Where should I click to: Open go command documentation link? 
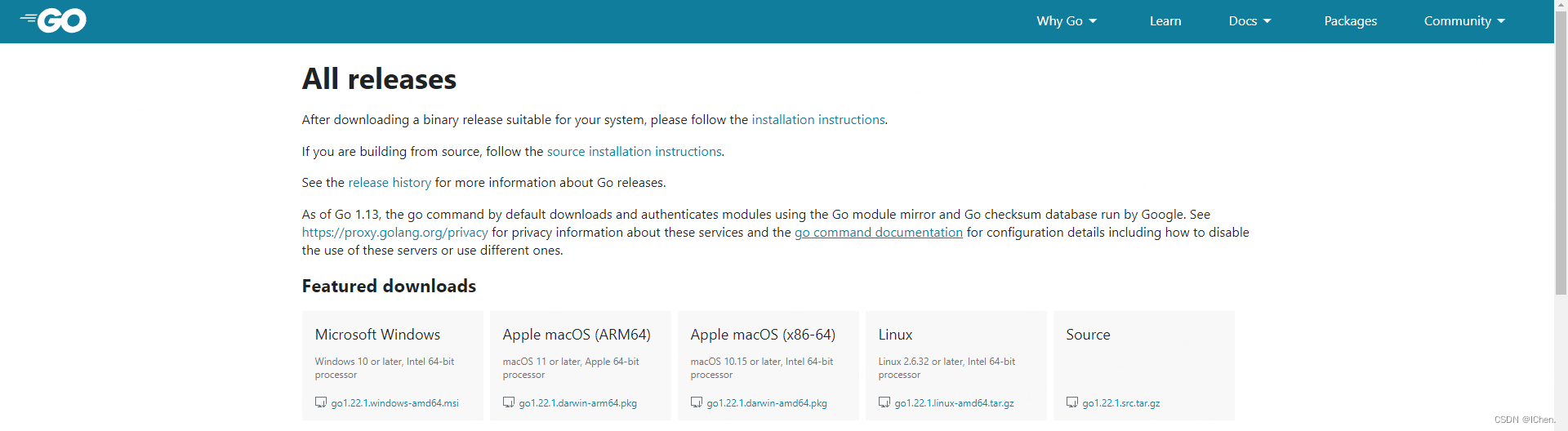pos(879,233)
